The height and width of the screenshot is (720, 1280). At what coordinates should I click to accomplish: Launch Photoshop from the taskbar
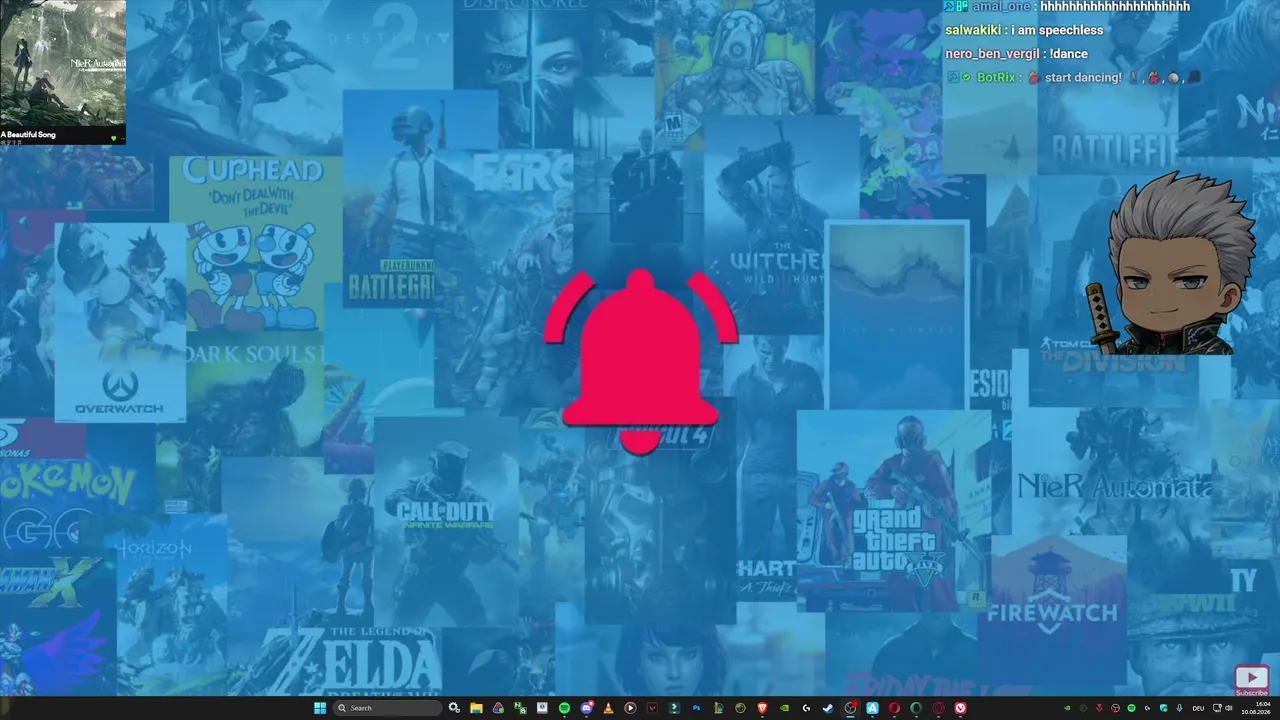click(696, 708)
